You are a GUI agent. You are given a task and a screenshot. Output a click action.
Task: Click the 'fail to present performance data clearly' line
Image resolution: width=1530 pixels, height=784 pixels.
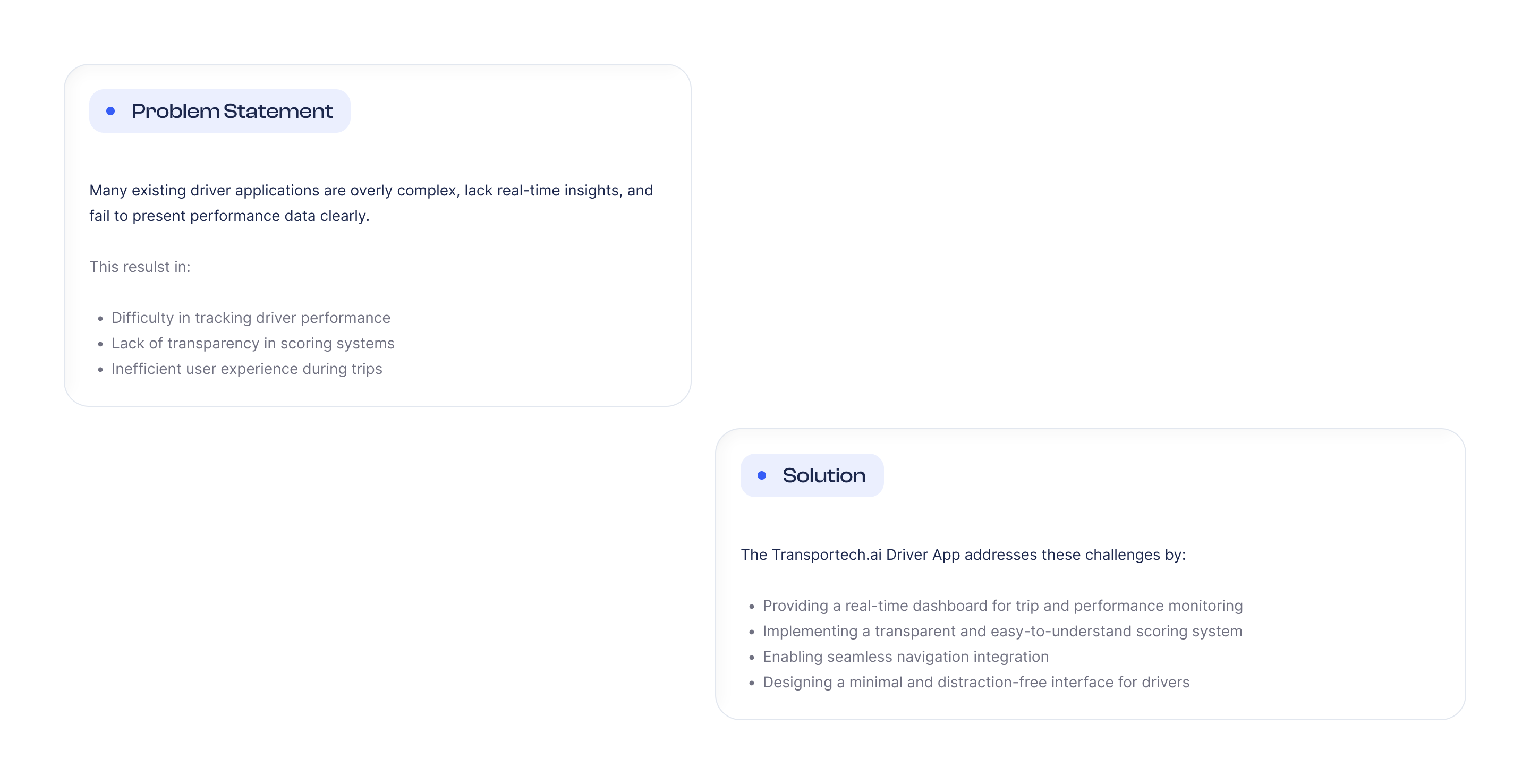pyautogui.click(x=229, y=216)
